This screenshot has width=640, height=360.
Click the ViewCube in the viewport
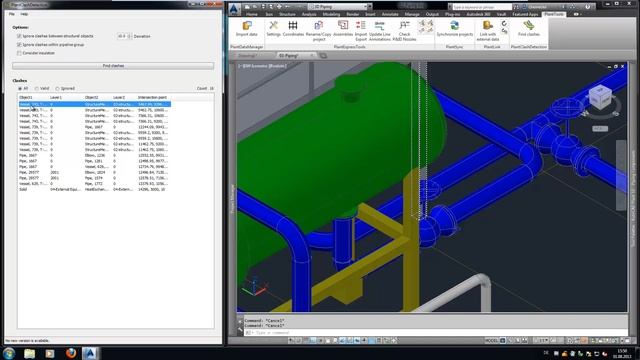click(600, 98)
